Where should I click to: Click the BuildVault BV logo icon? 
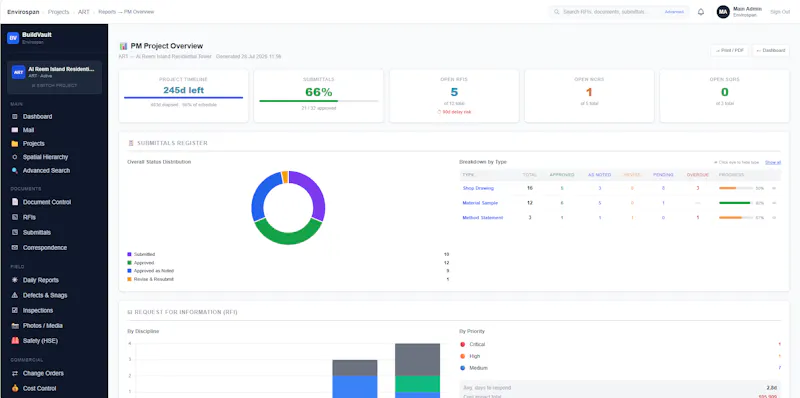(13, 38)
